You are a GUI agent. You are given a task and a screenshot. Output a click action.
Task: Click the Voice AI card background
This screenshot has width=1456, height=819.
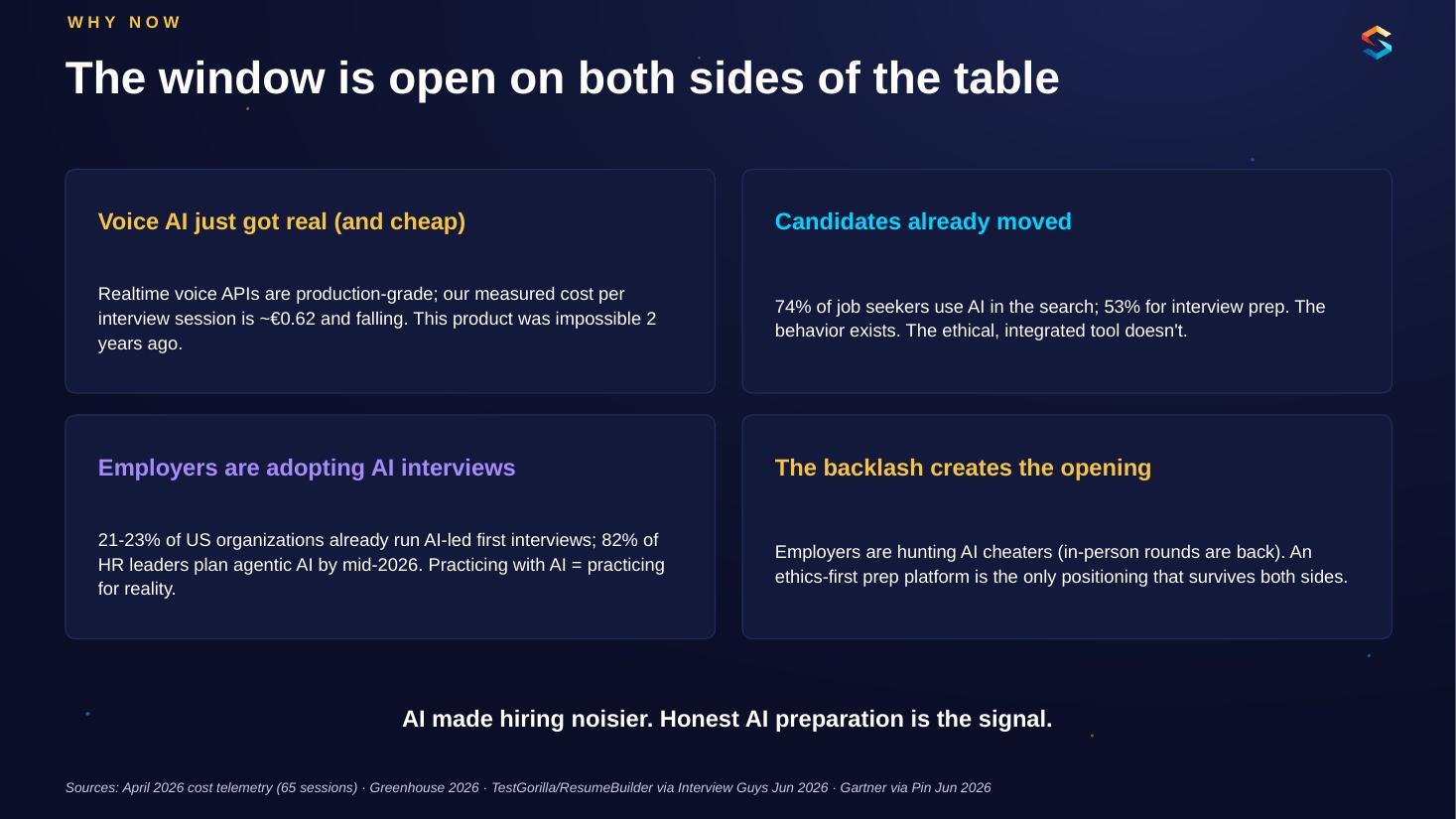point(390,281)
